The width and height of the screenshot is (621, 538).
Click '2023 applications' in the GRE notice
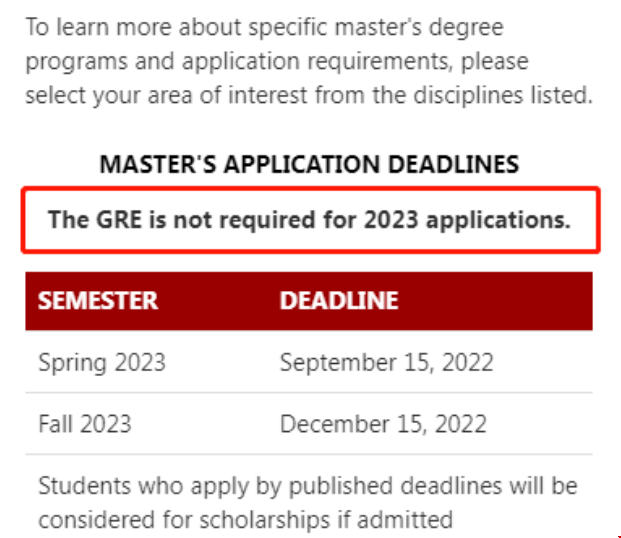coord(467,220)
